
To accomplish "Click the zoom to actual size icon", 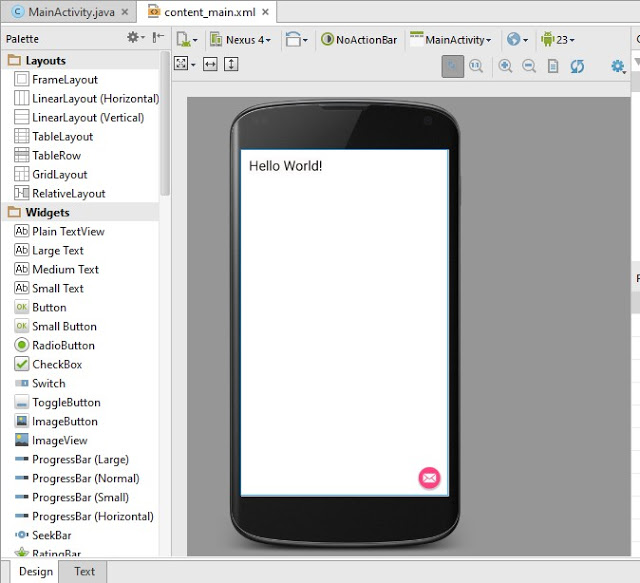I will 476,66.
